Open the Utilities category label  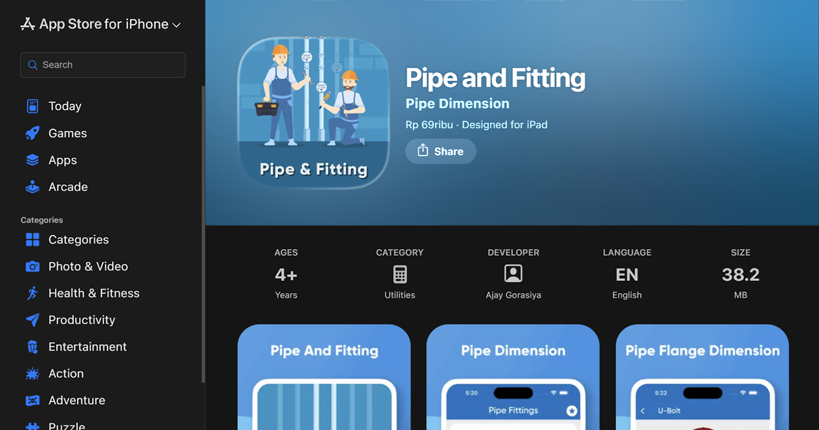coord(400,295)
